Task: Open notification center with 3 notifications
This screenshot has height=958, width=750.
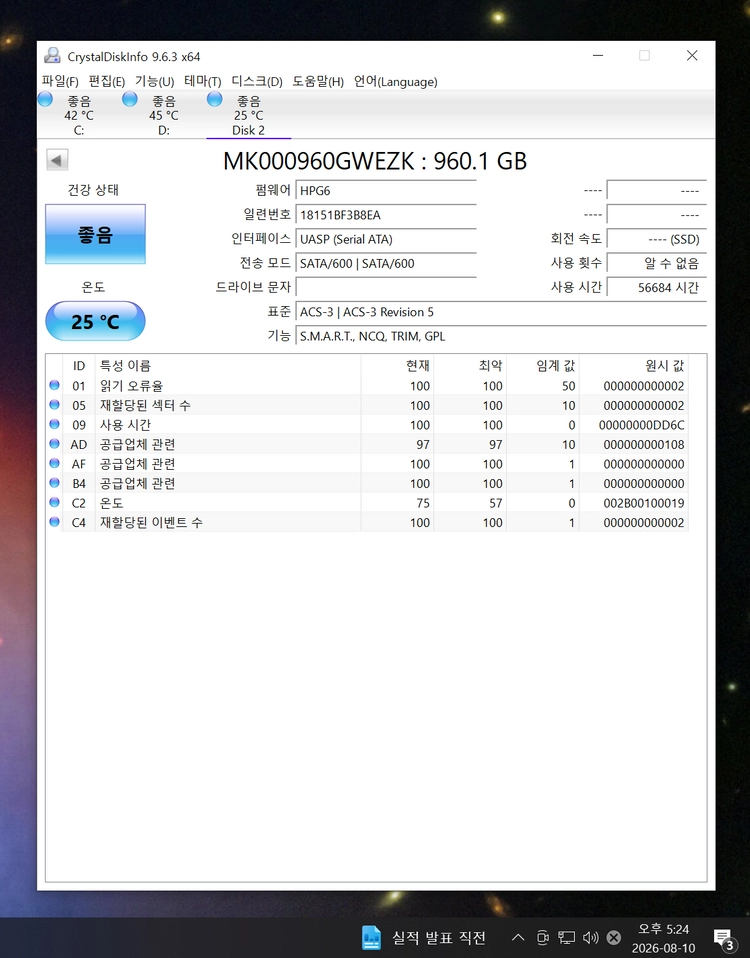Action: [x=724, y=938]
